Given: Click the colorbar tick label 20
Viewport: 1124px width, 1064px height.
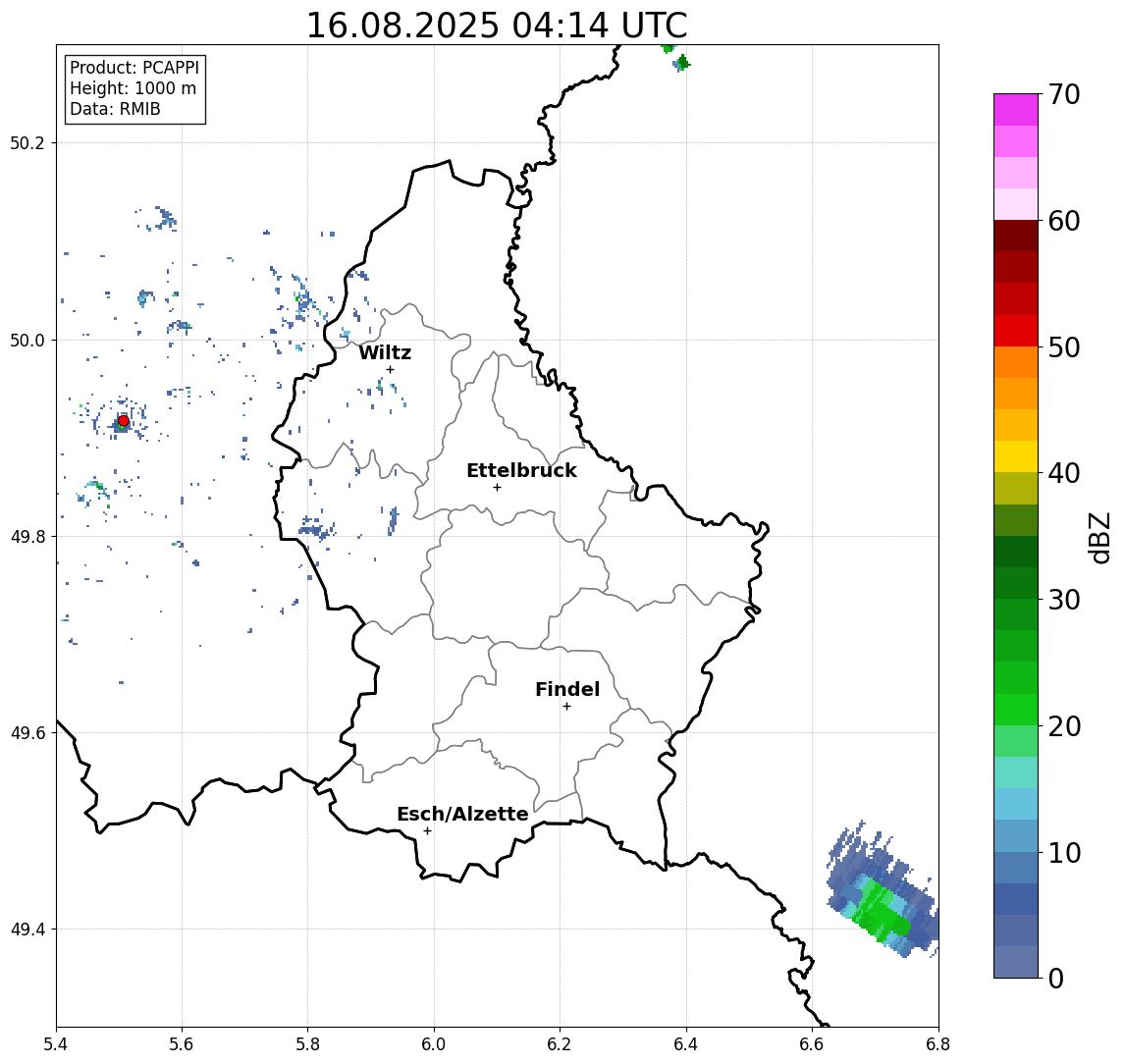Looking at the screenshot, I should point(1064,726).
